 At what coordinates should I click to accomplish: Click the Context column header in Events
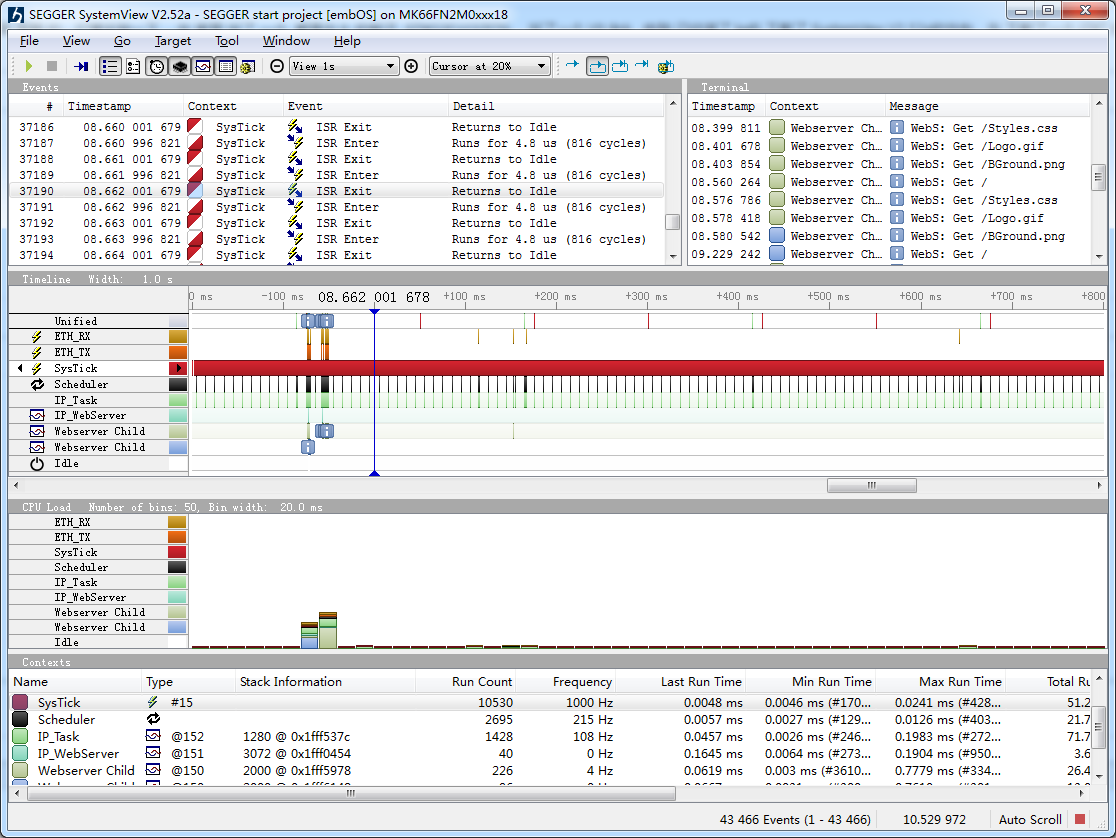click(x=233, y=106)
